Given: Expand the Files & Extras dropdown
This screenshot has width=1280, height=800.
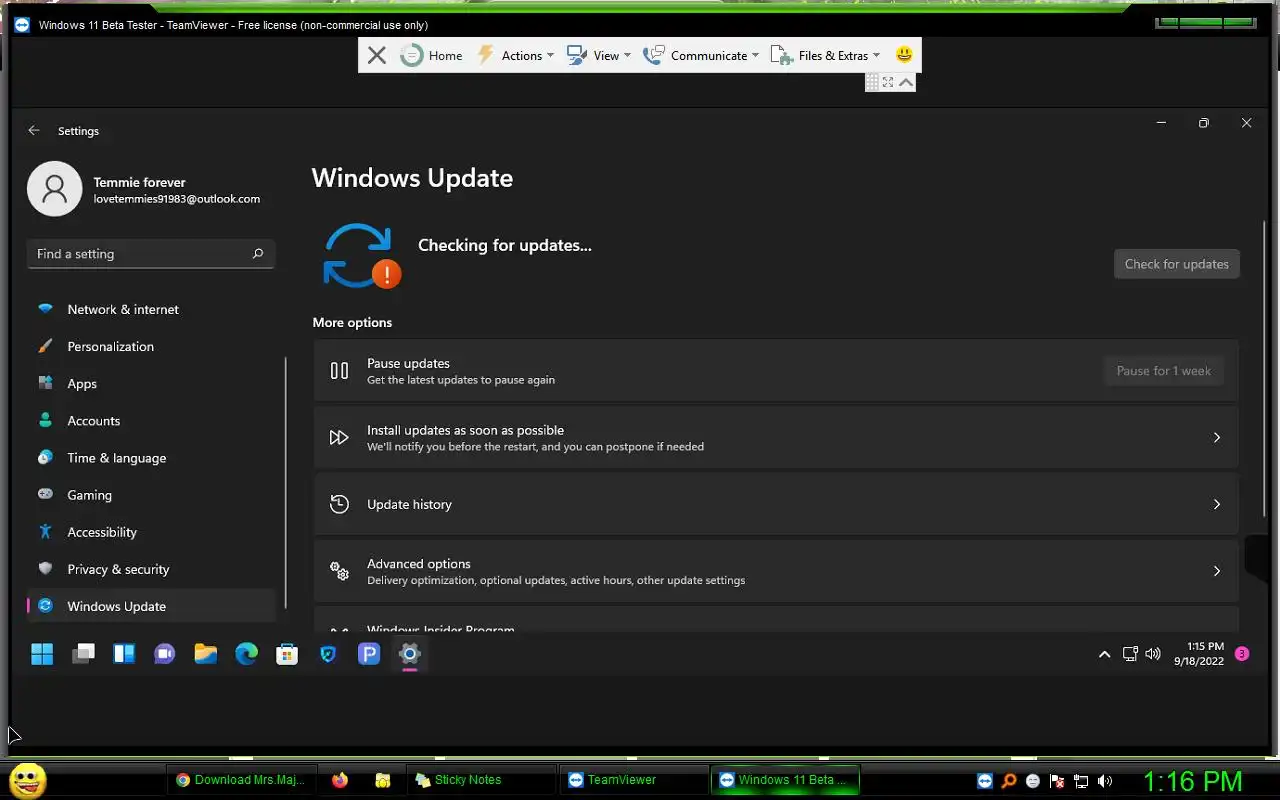Looking at the screenshot, I should (826, 56).
